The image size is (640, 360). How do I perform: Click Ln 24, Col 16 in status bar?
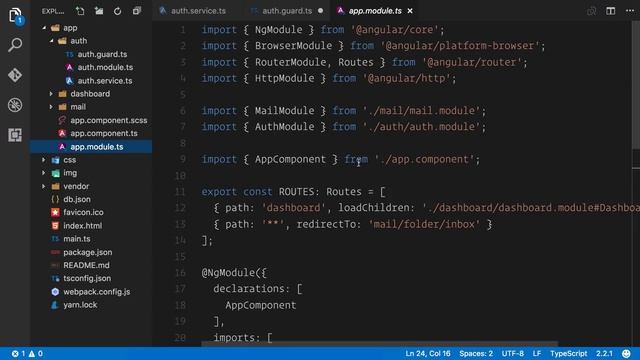[x=428, y=353]
